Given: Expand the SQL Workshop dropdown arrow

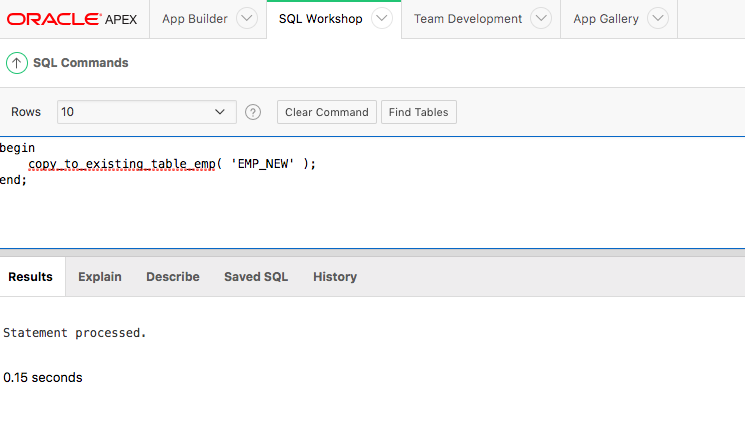Looking at the screenshot, I should pos(381,19).
